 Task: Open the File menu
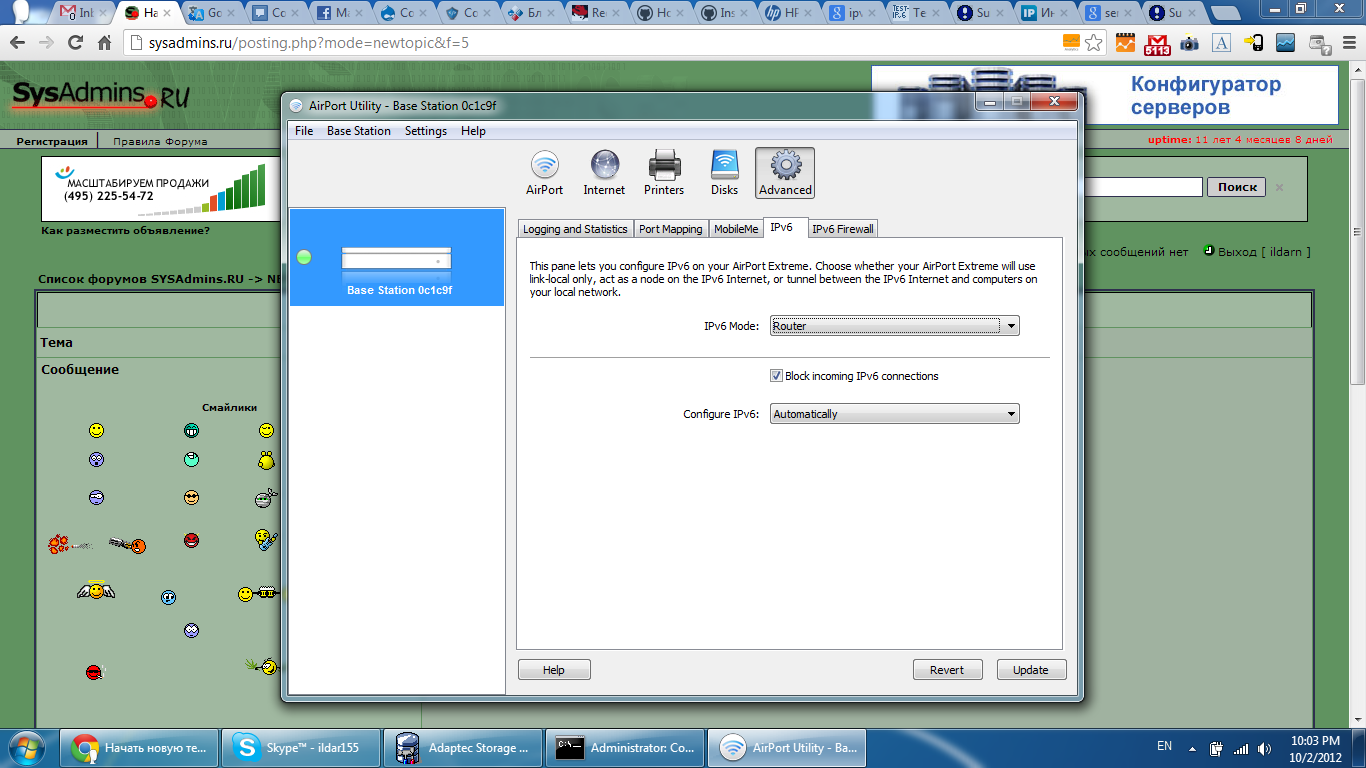304,131
